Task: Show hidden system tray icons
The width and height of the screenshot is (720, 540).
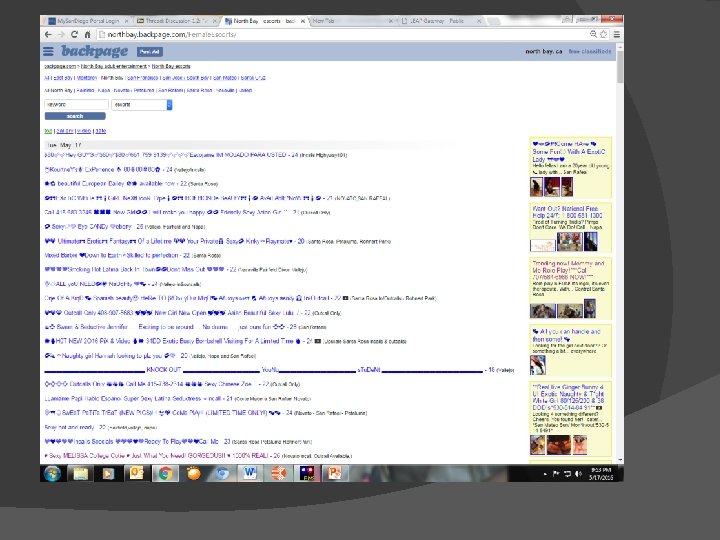Action: tap(545, 473)
